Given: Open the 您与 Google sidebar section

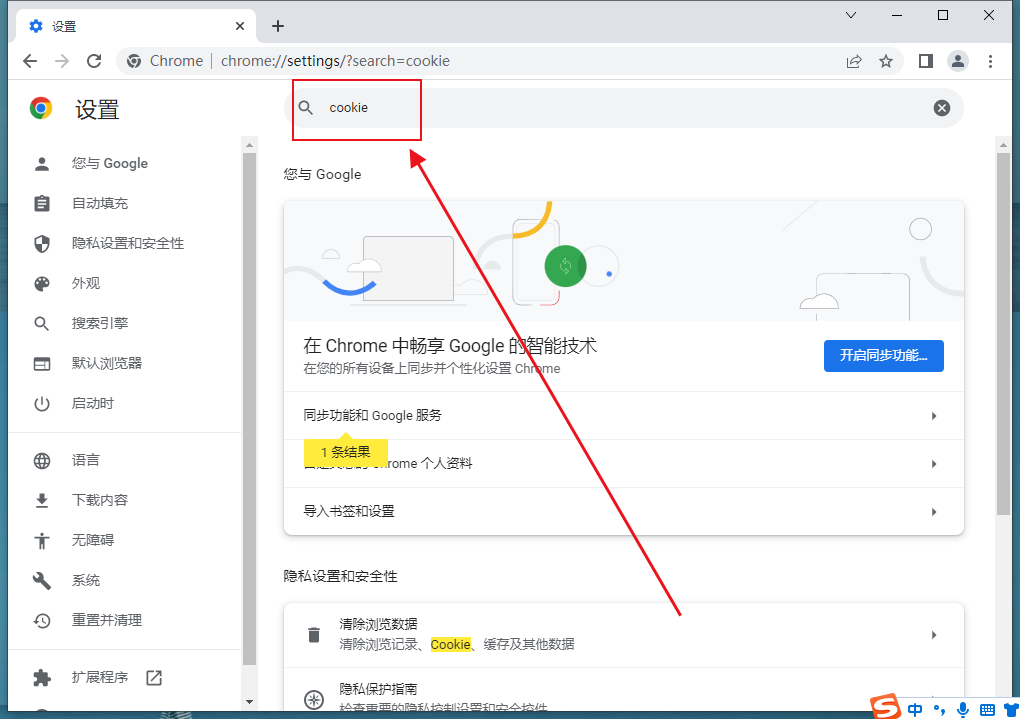Looking at the screenshot, I should tap(110, 163).
